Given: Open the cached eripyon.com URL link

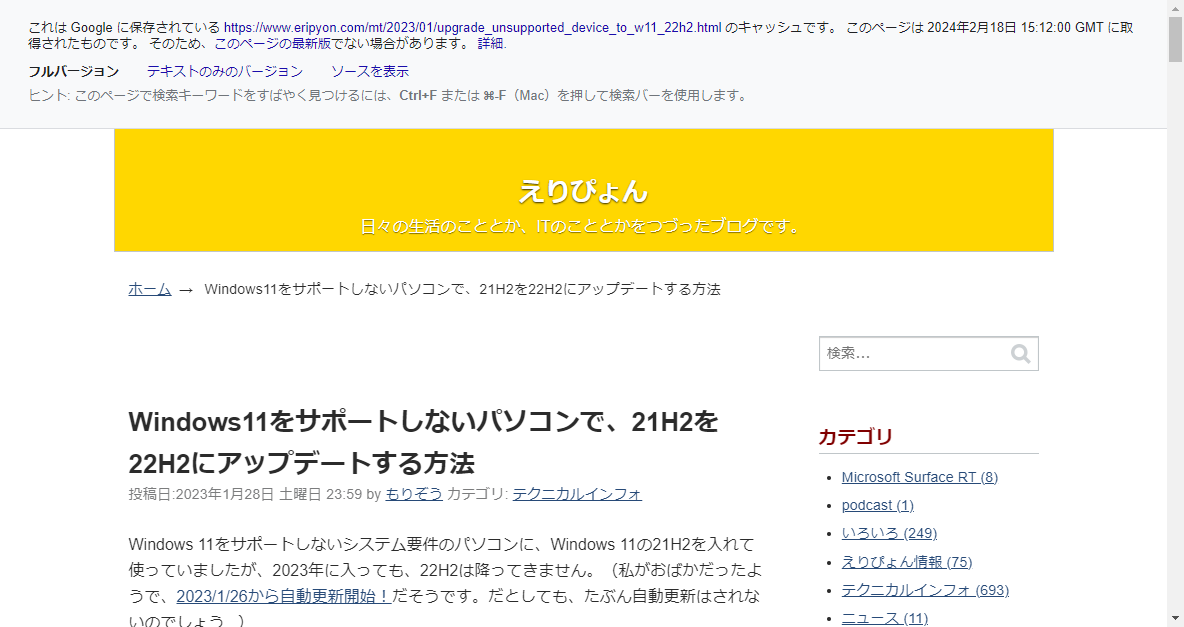Looking at the screenshot, I should (x=473, y=28).
